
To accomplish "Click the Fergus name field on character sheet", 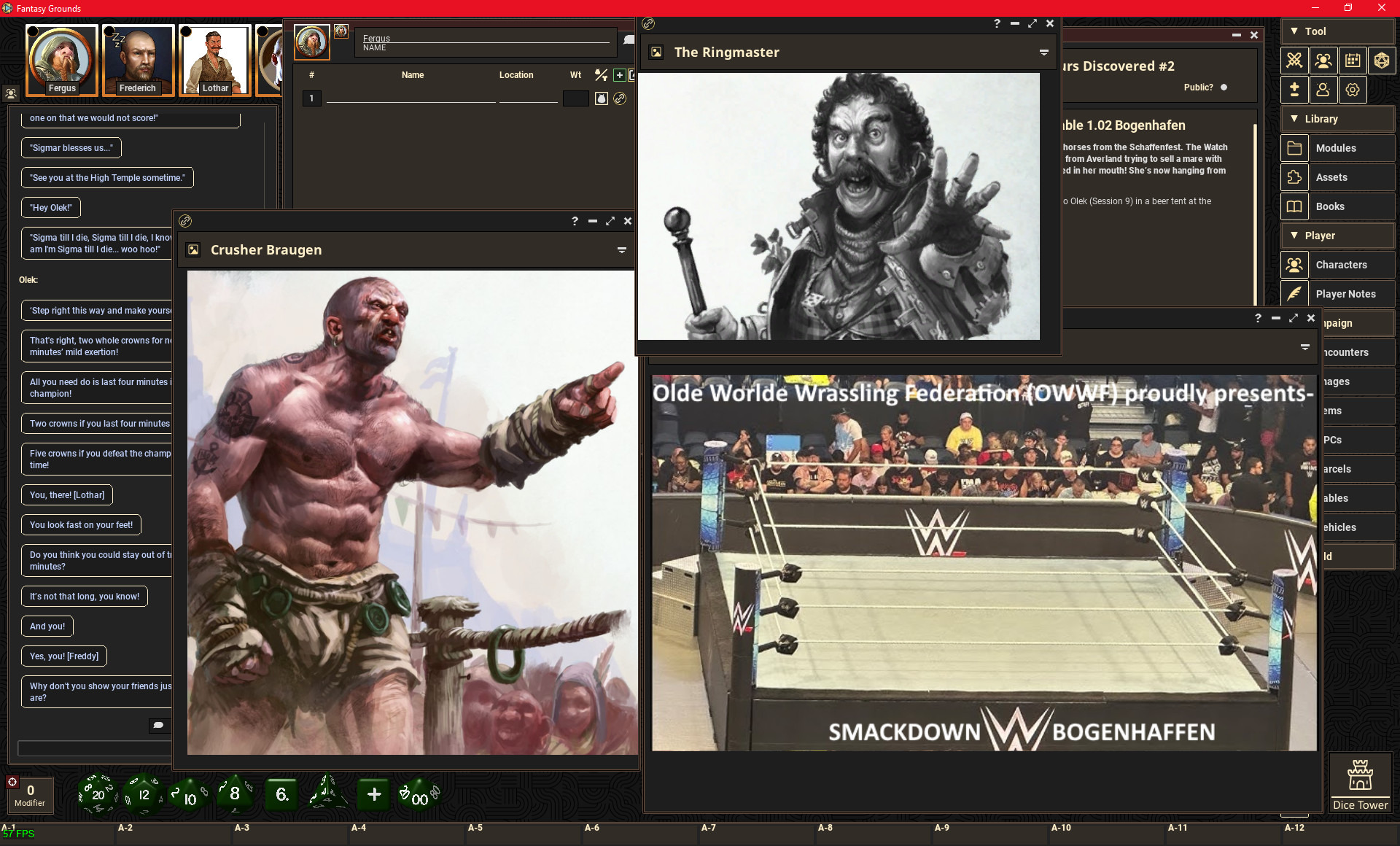I will tap(485, 39).
